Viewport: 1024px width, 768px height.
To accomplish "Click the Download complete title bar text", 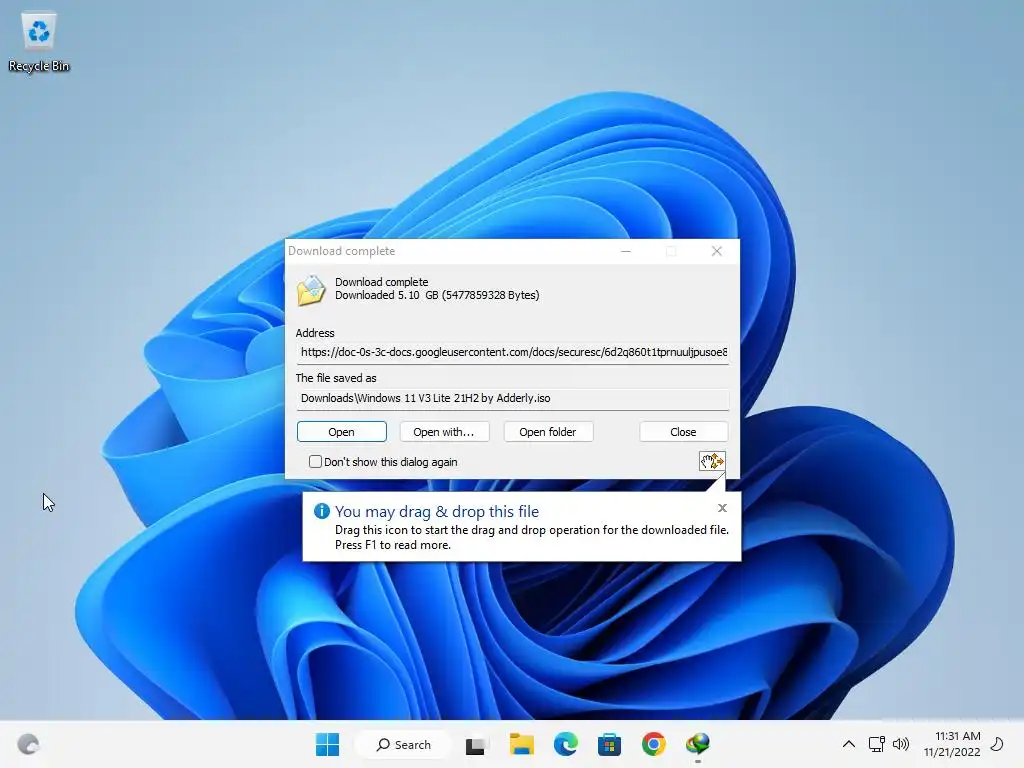I will coord(342,251).
